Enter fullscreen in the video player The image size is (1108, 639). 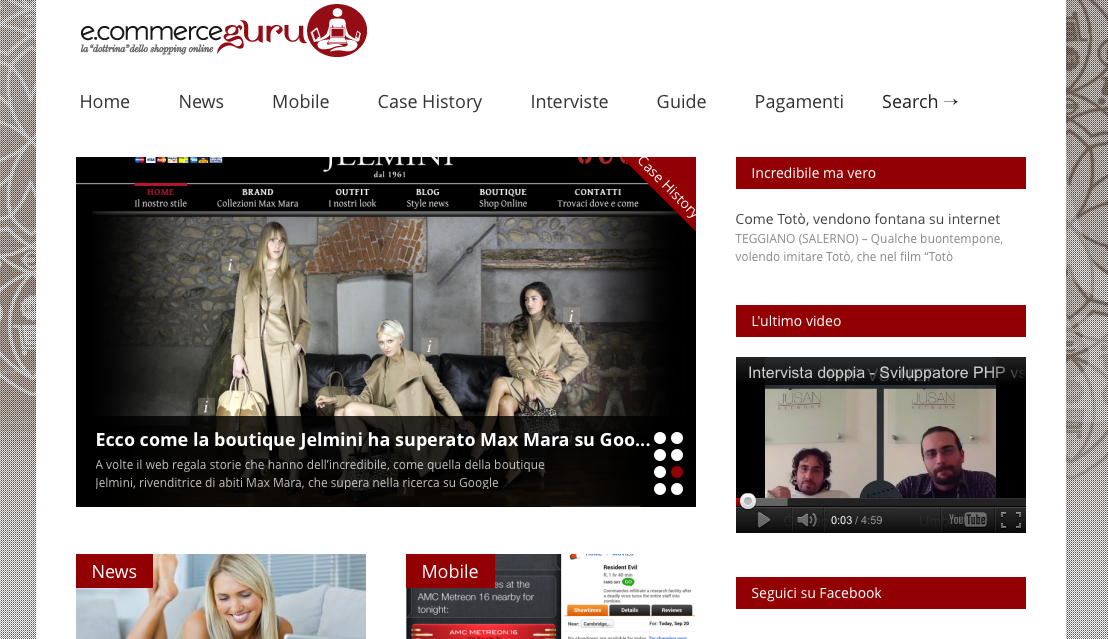click(1011, 520)
